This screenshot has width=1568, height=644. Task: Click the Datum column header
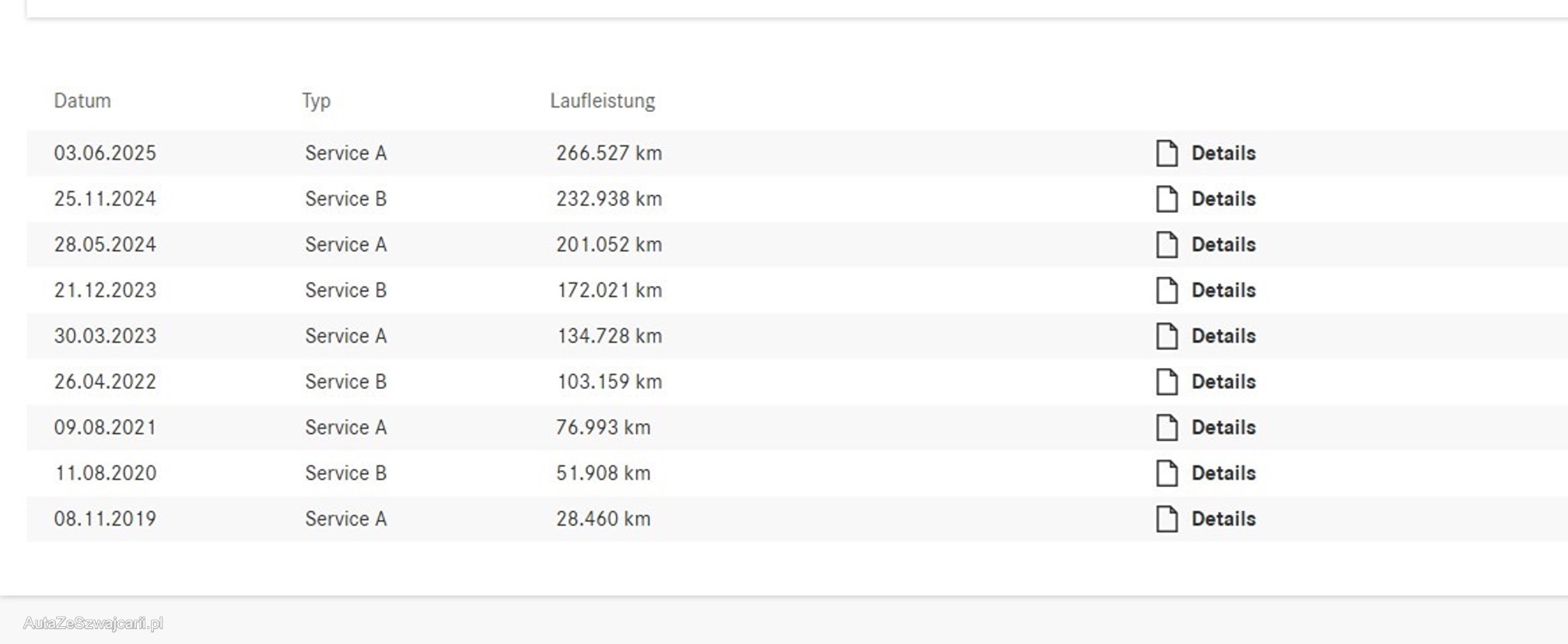coord(82,101)
